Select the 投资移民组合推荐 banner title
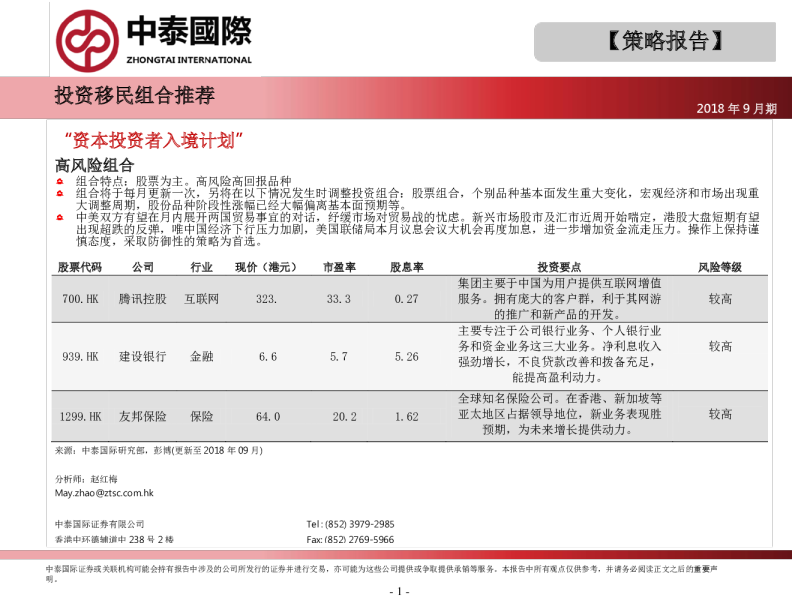 pyautogui.click(x=135, y=96)
